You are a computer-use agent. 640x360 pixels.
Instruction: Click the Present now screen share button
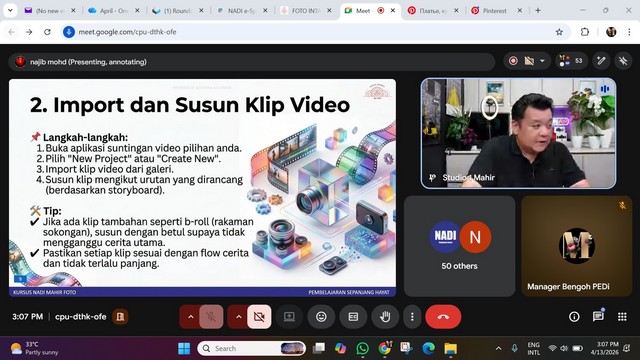(289, 317)
